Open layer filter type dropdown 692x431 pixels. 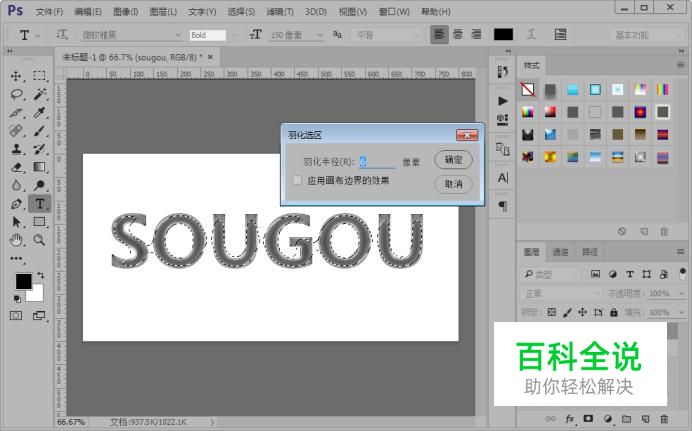551,274
